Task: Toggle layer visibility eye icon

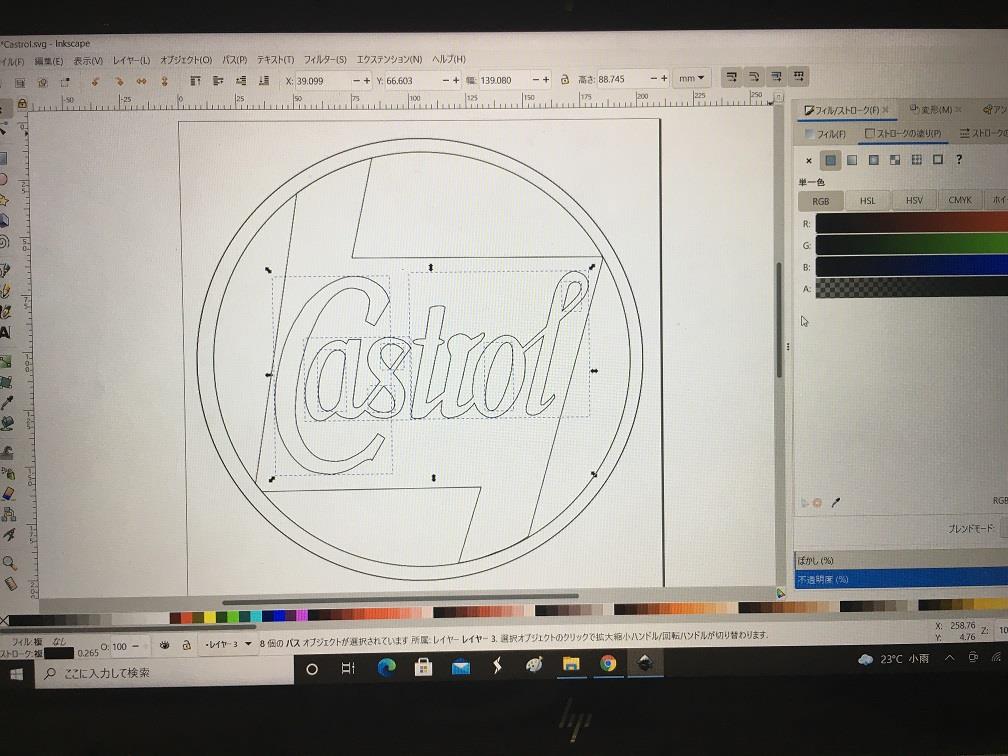Action: [165, 645]
